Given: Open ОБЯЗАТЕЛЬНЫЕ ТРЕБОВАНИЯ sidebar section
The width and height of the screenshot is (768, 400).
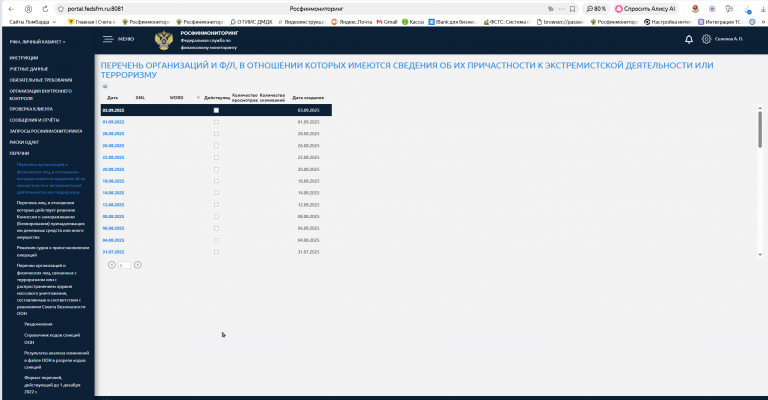Looking at the screenshot, I should 41,80.
